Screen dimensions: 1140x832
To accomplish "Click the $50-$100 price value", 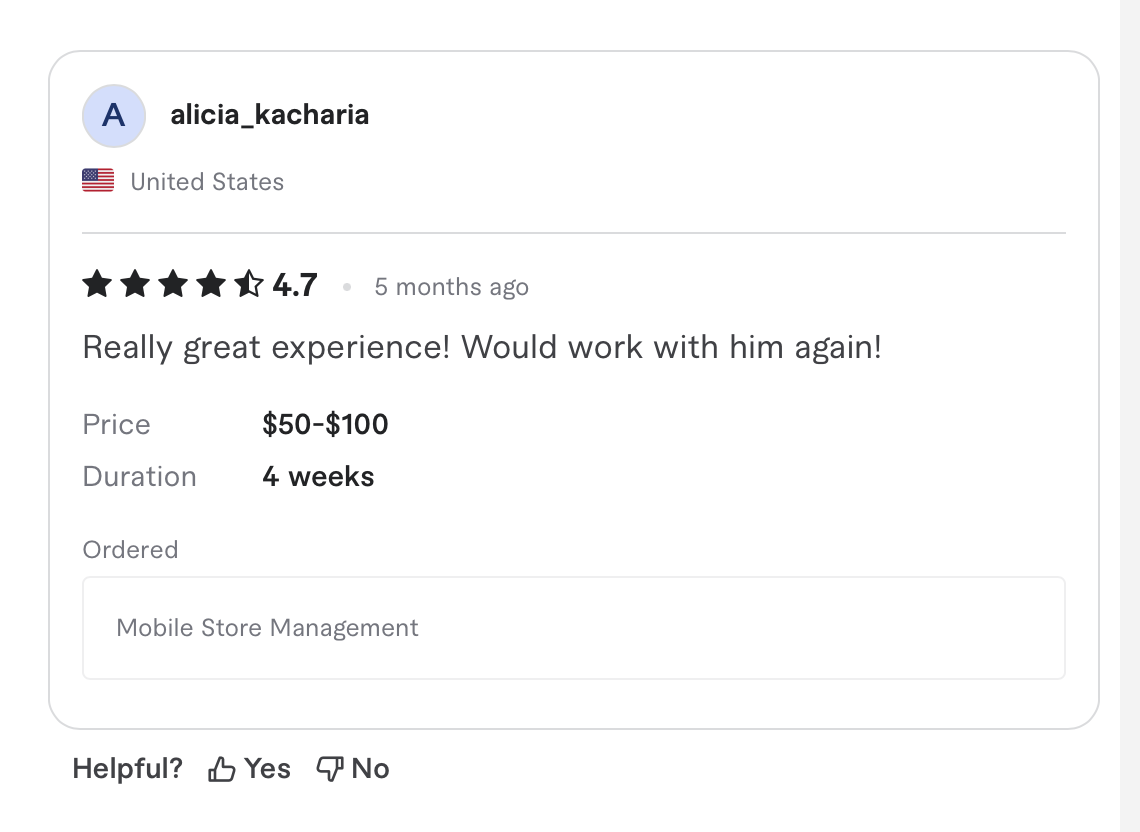I will click(x=324, y=424).
